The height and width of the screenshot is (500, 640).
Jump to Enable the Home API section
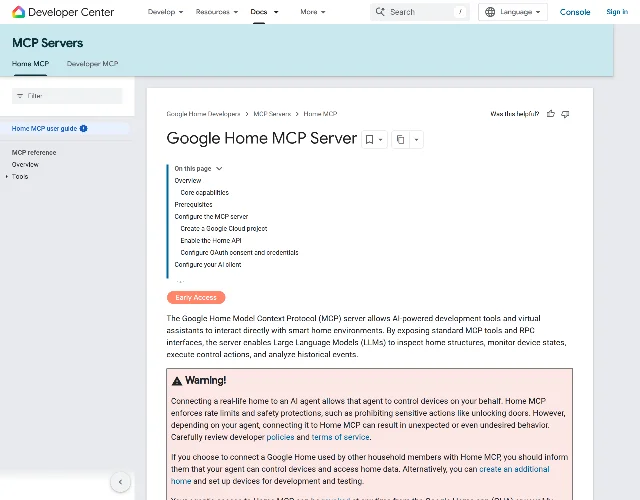(x=211, y=241)
